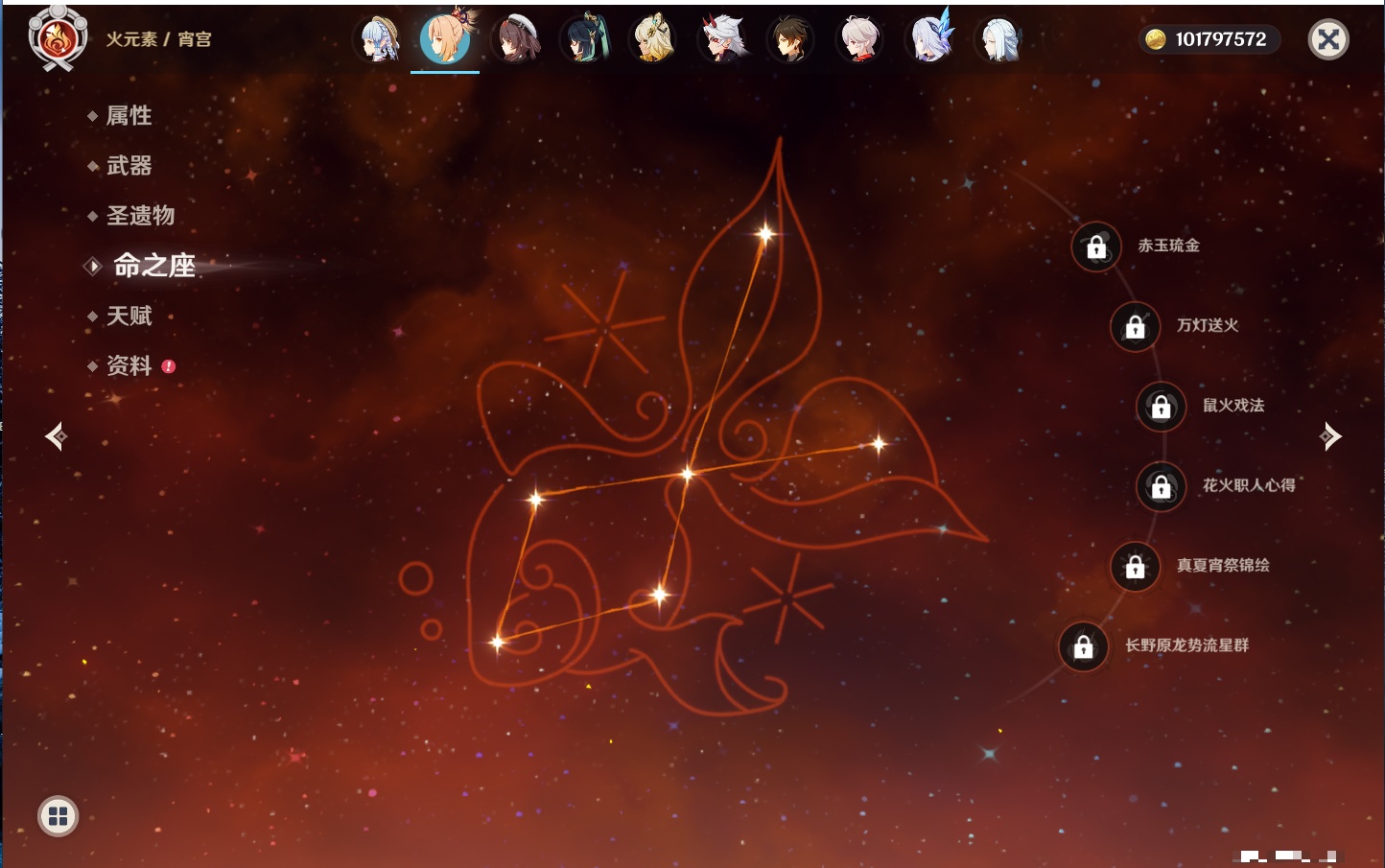Pick the blonde-haired character portrait

tap(653, 39)
